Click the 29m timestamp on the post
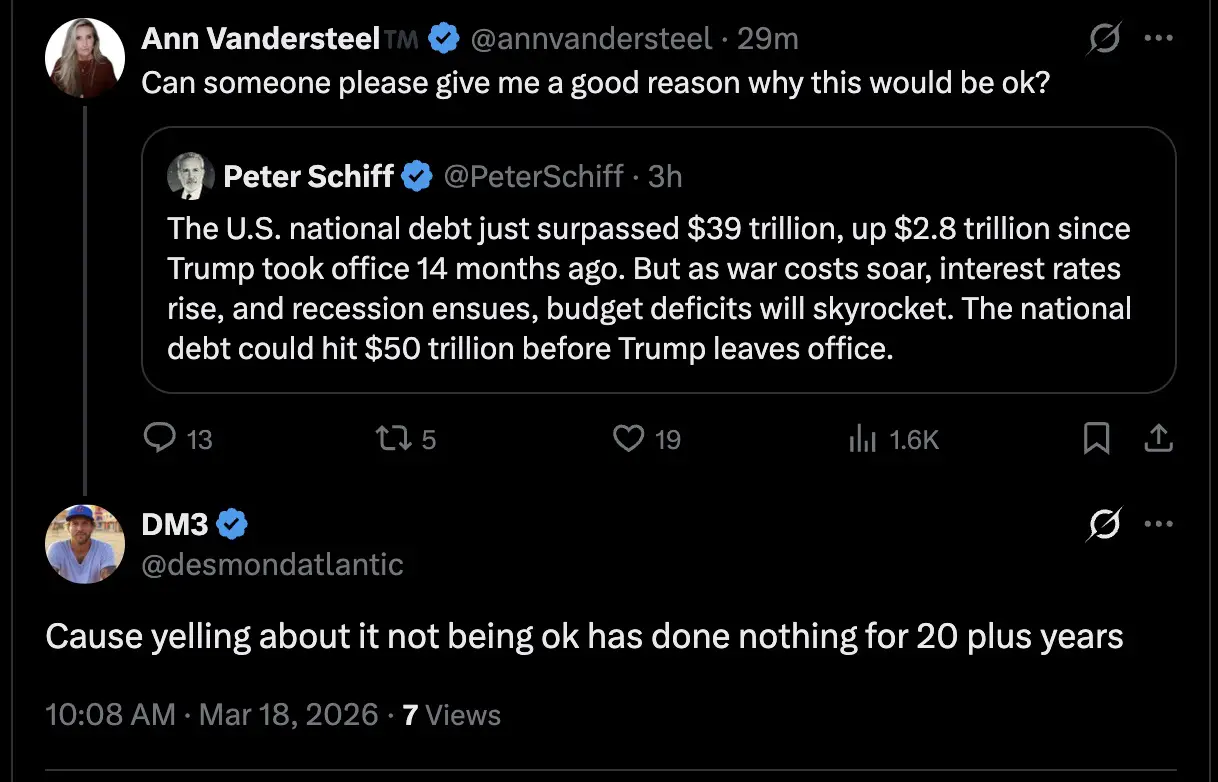The image size is (1218, 782). (768, 40)
